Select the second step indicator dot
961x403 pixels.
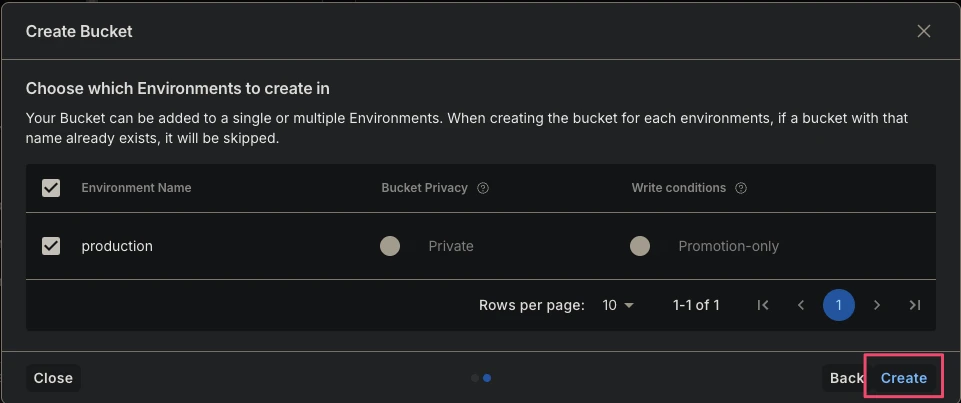(487, 379)
